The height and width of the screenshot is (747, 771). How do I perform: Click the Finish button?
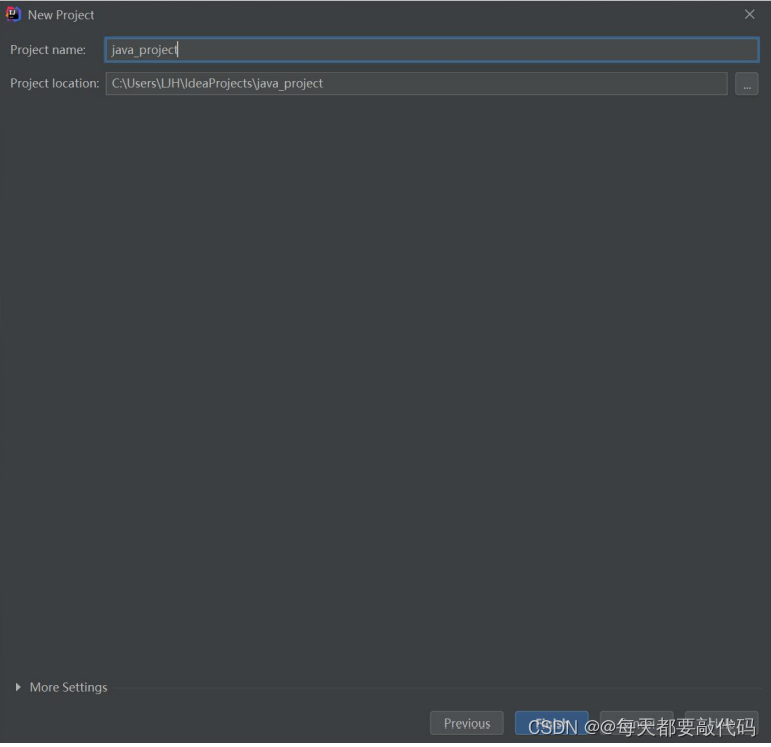(x=551, y=723)
